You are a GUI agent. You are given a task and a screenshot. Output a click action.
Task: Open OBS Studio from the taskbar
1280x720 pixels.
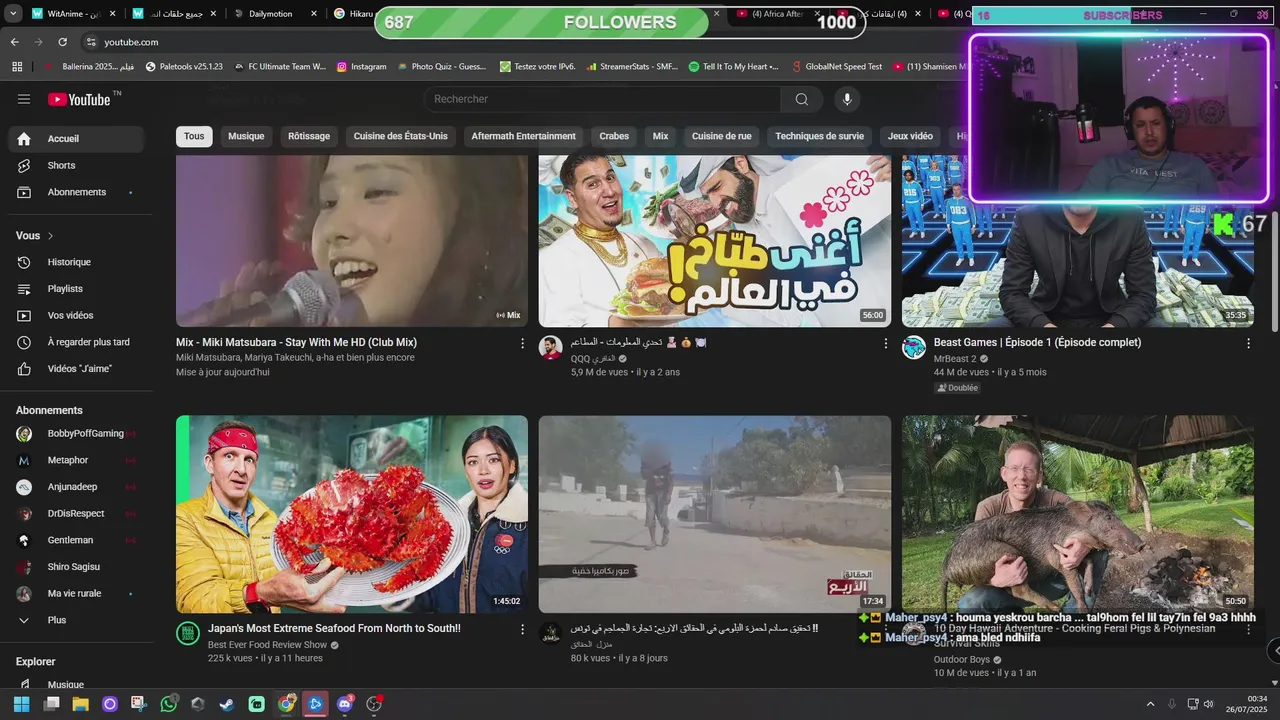374,704
